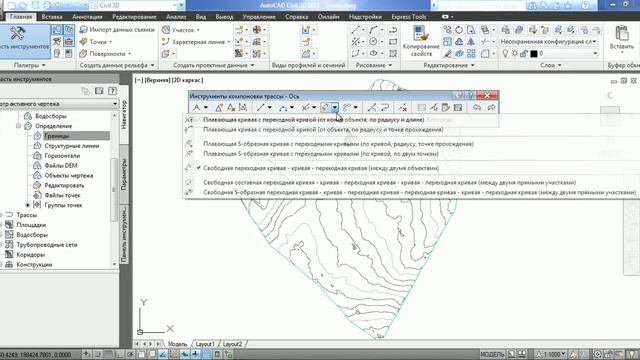Expand the Группы точек tree node
This screenshot has width=640, height=360.
point(28,205)
